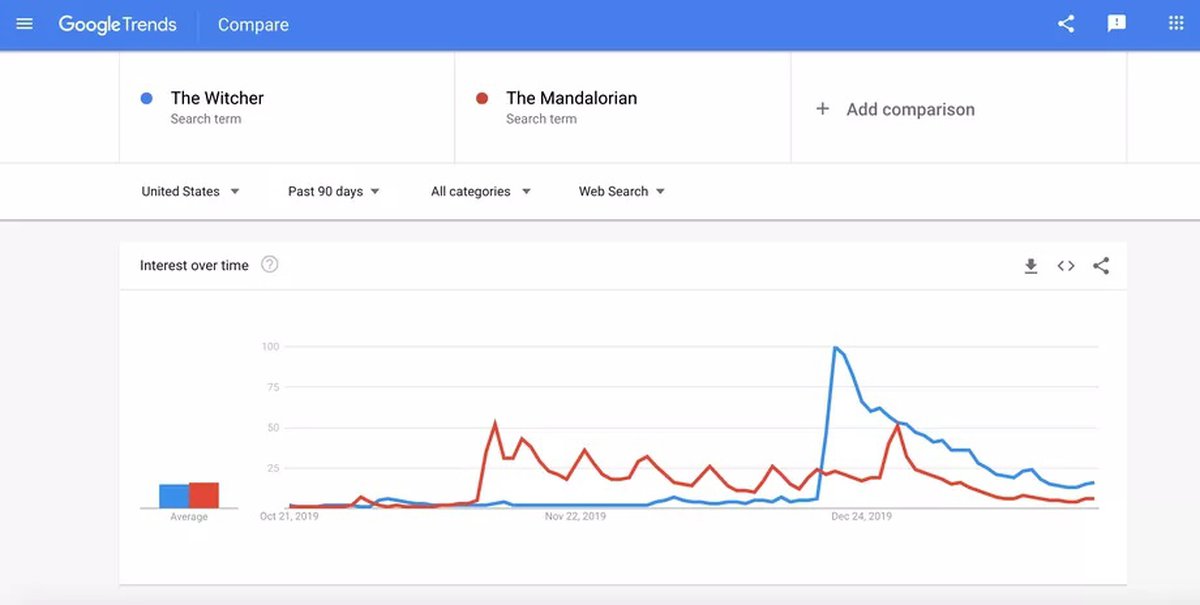Expand the All categories dropdown
Viewport: 1200px width, 605px height.
480,191
